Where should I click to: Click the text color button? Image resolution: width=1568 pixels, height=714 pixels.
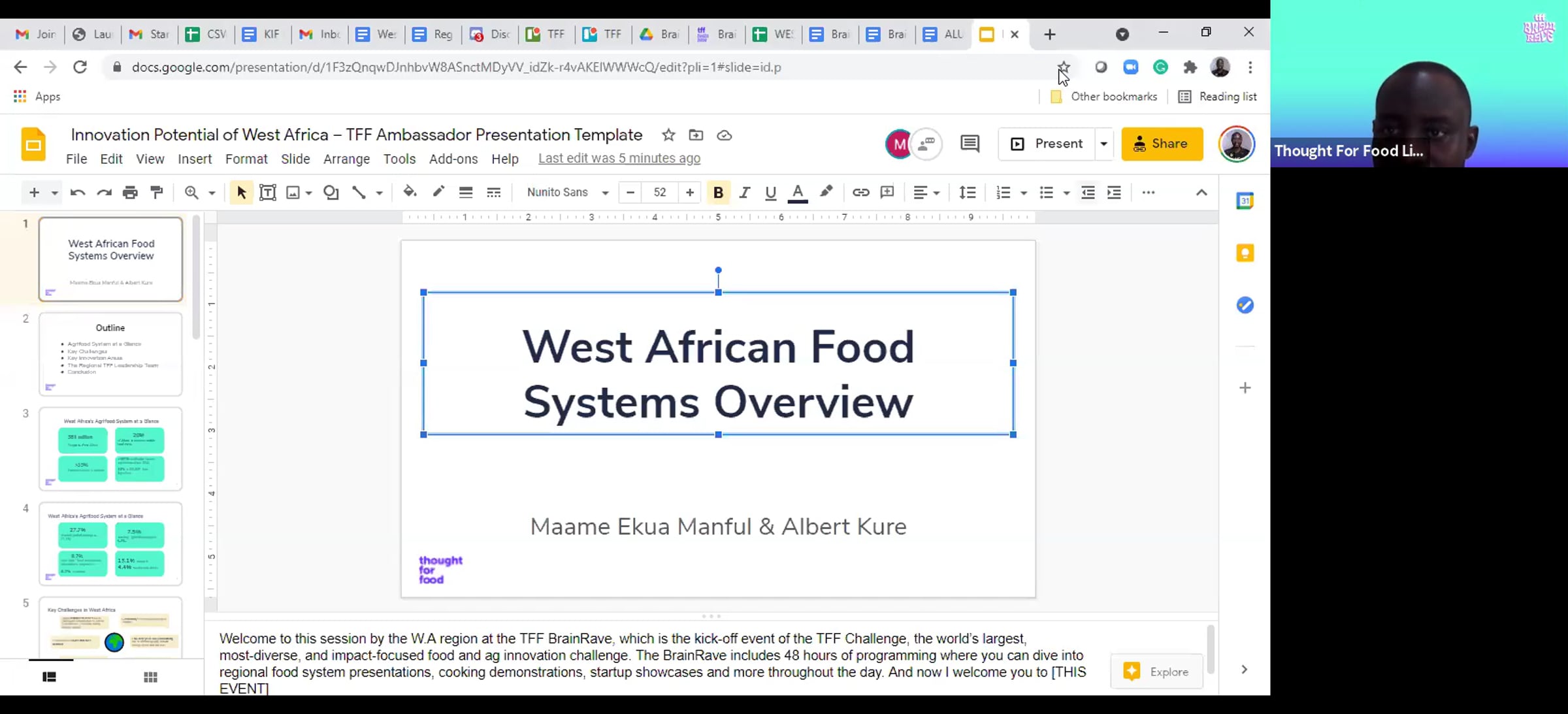(x=797, y=192)
